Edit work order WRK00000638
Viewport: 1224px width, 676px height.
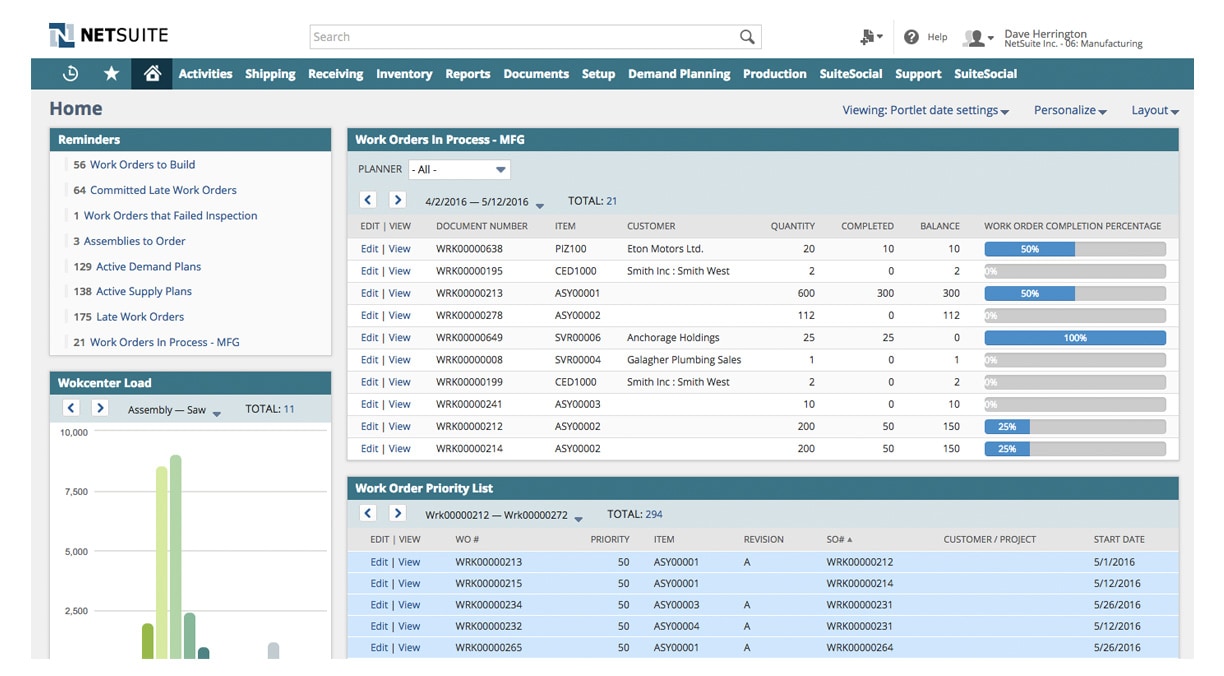369,249
